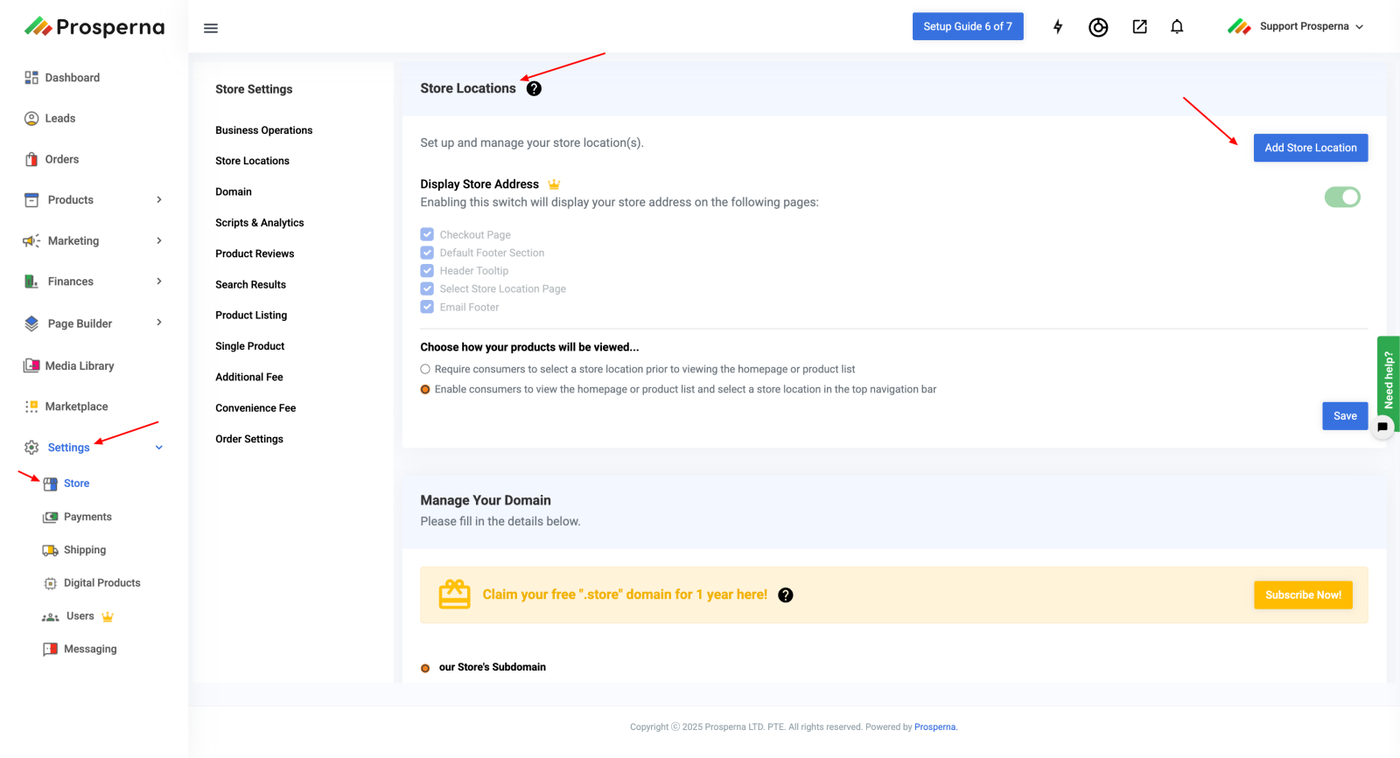The height and width of the screenshot is (758, 1400).
Task: Select 'Require consumers to select a store location' option
Action: tap(426, 369)
